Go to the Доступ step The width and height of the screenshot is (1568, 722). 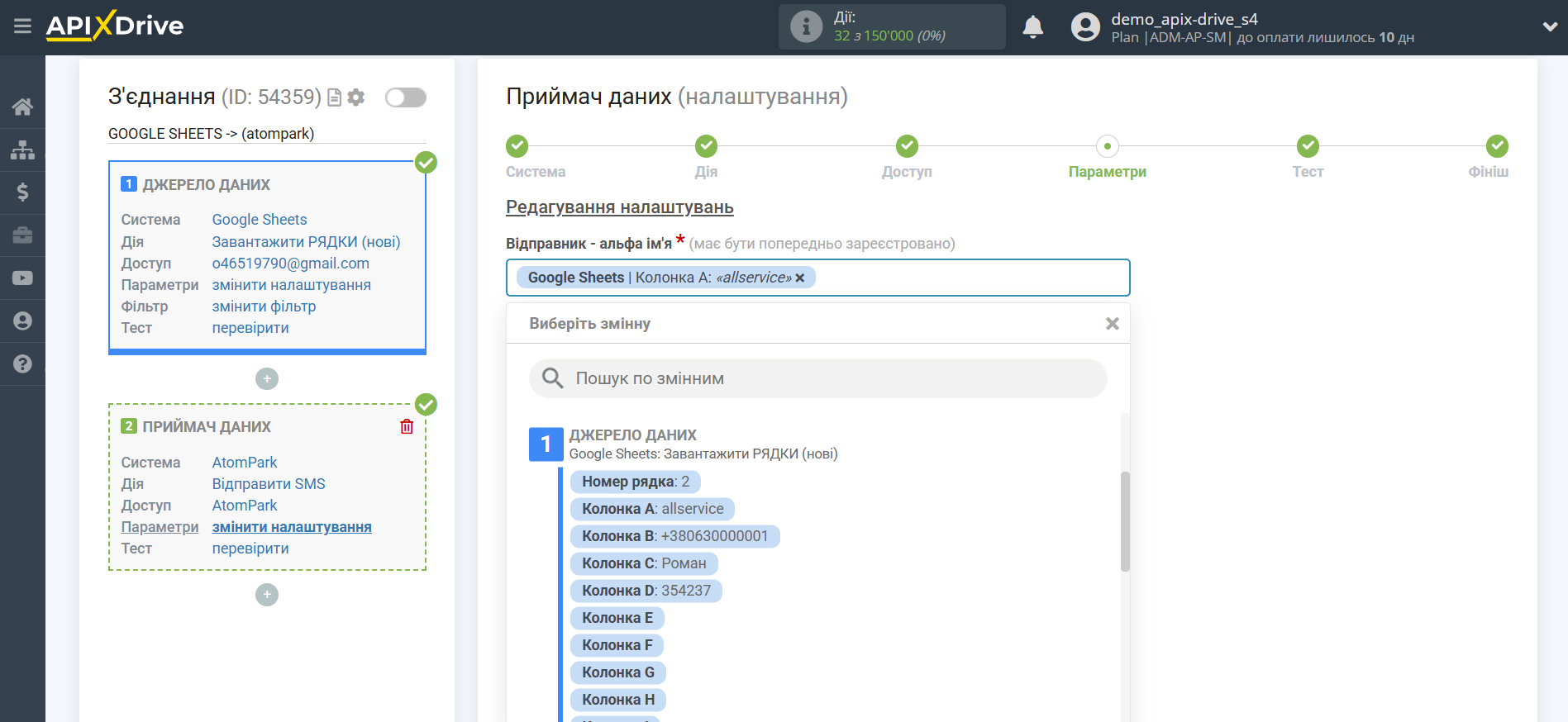[x=907, y=146]
